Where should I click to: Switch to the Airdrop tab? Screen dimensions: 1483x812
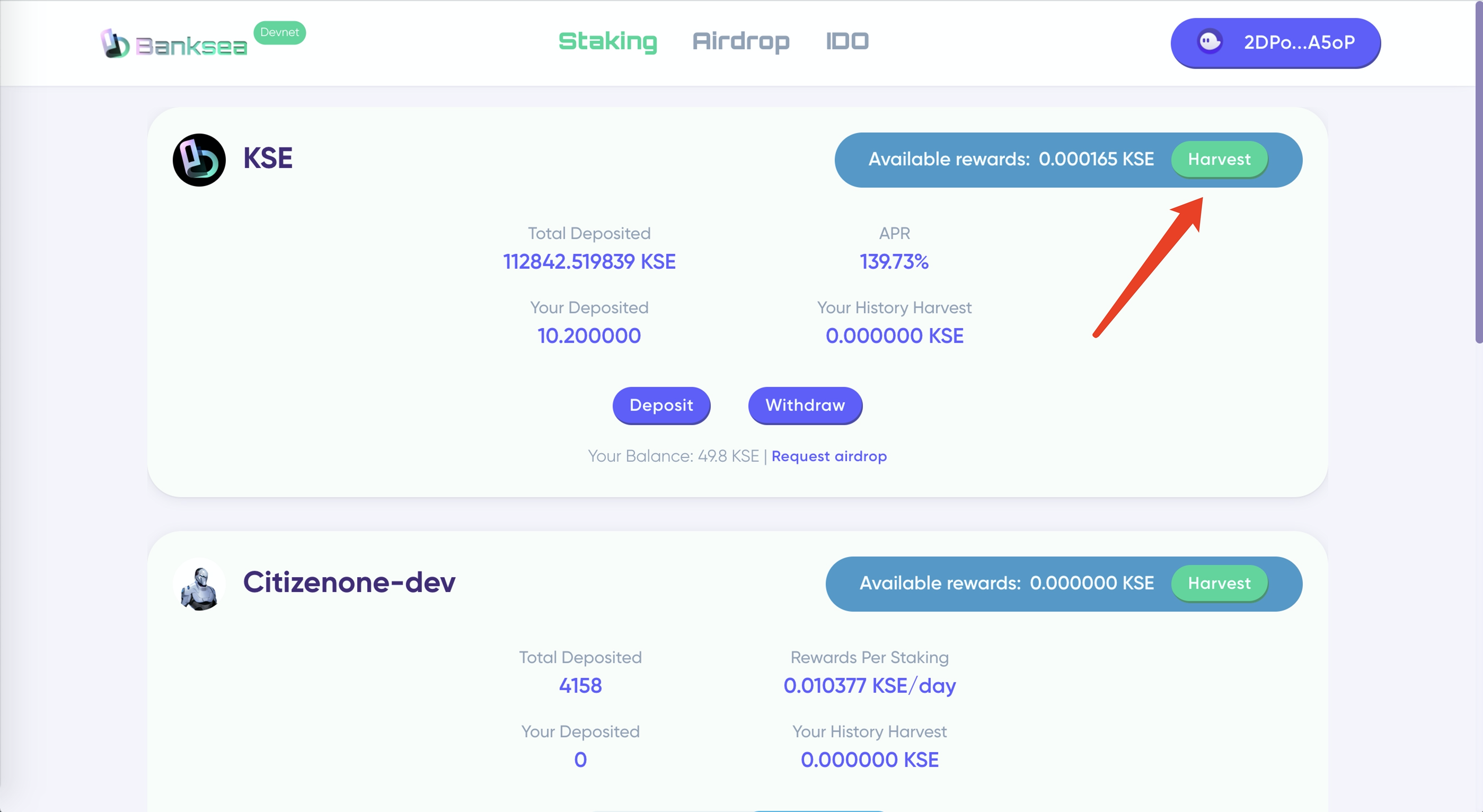pos(741,41)
